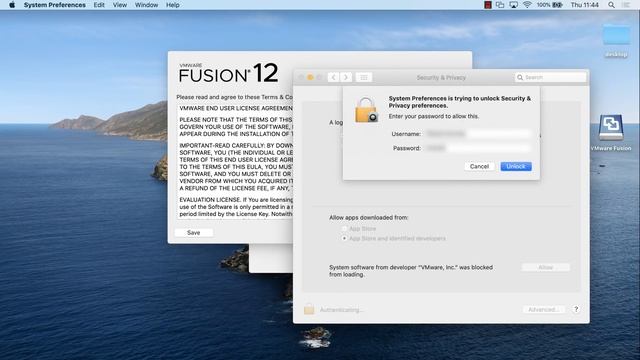The height and width of the screenshot is (360, 640).
Task: Go forward in Security & Privacy window
Action: [346, 77]
